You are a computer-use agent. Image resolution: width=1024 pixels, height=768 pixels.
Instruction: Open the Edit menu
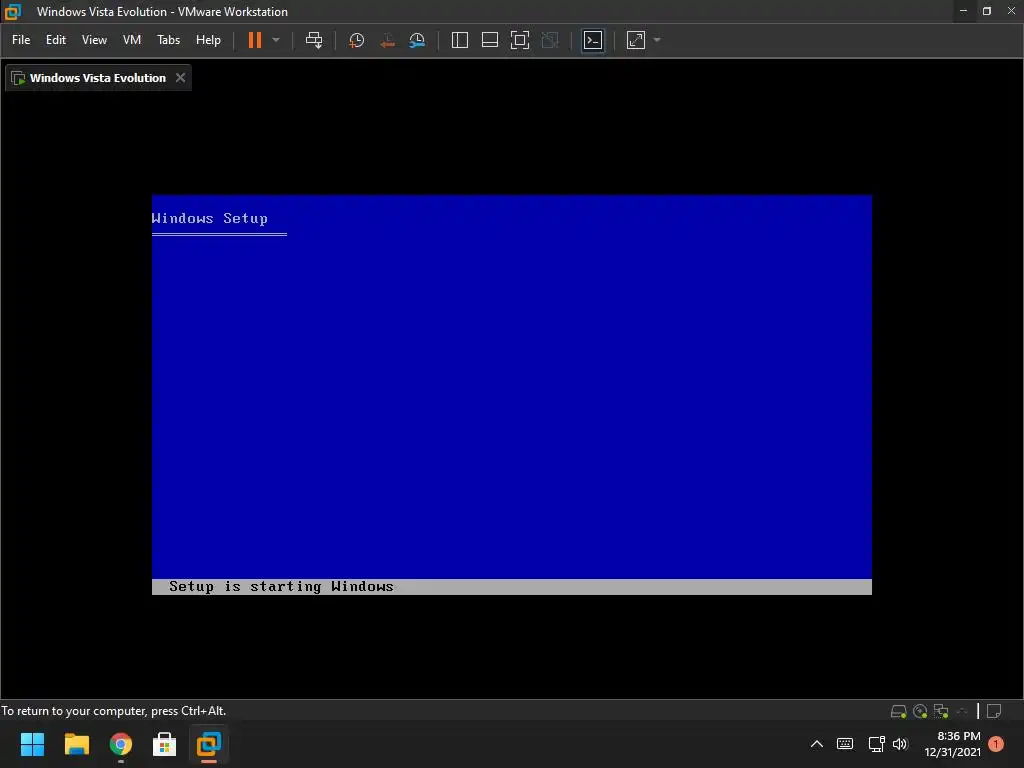tap(56, 40)
